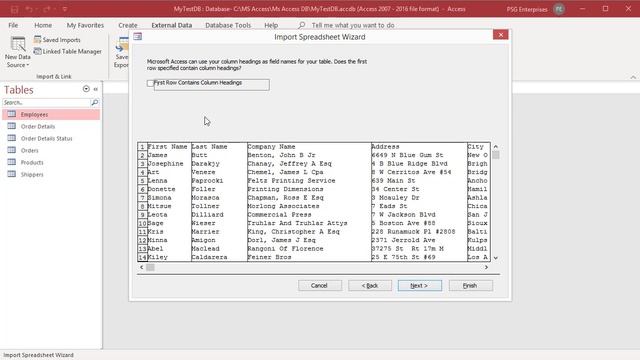Image resolution: width=640 pixels, height=360 pixels.
Task: Click the Company Name header cell
Action: [309, 147]
